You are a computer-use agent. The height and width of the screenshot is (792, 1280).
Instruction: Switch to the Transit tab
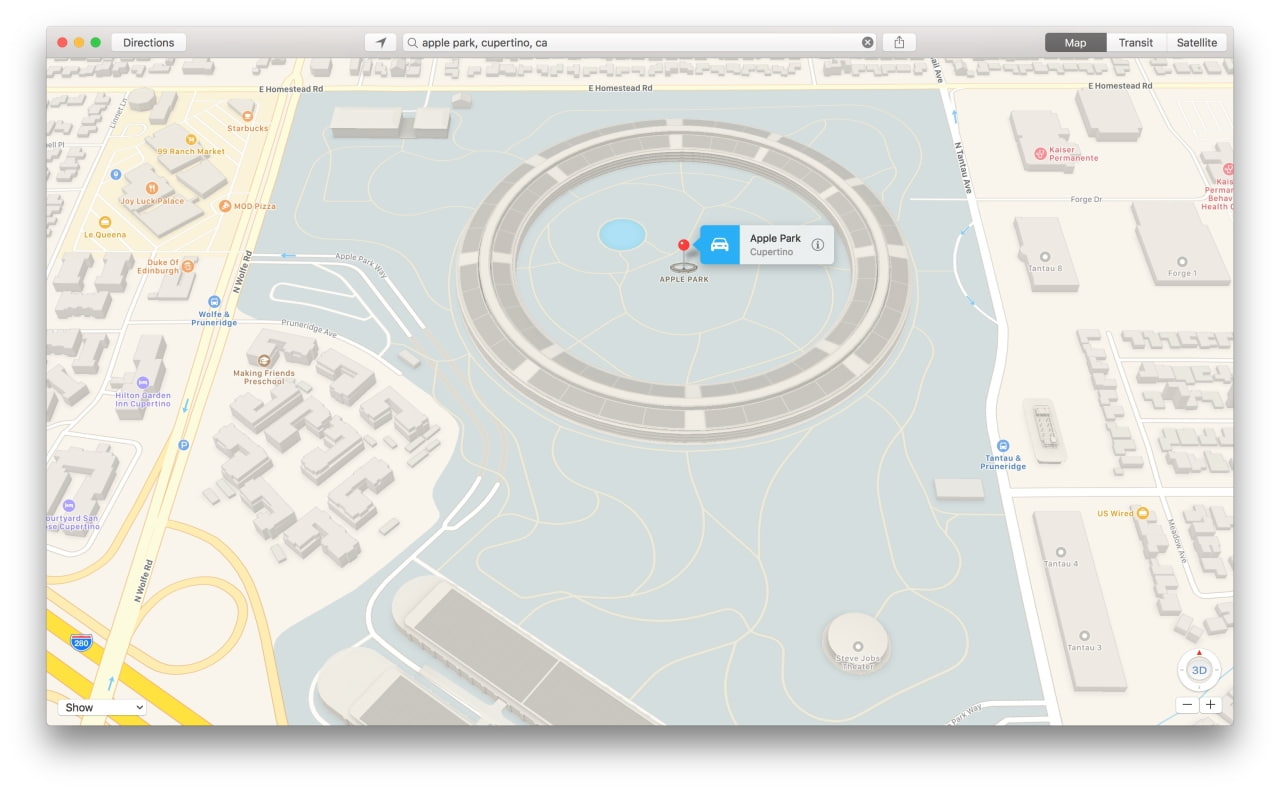click(1136, 42)
